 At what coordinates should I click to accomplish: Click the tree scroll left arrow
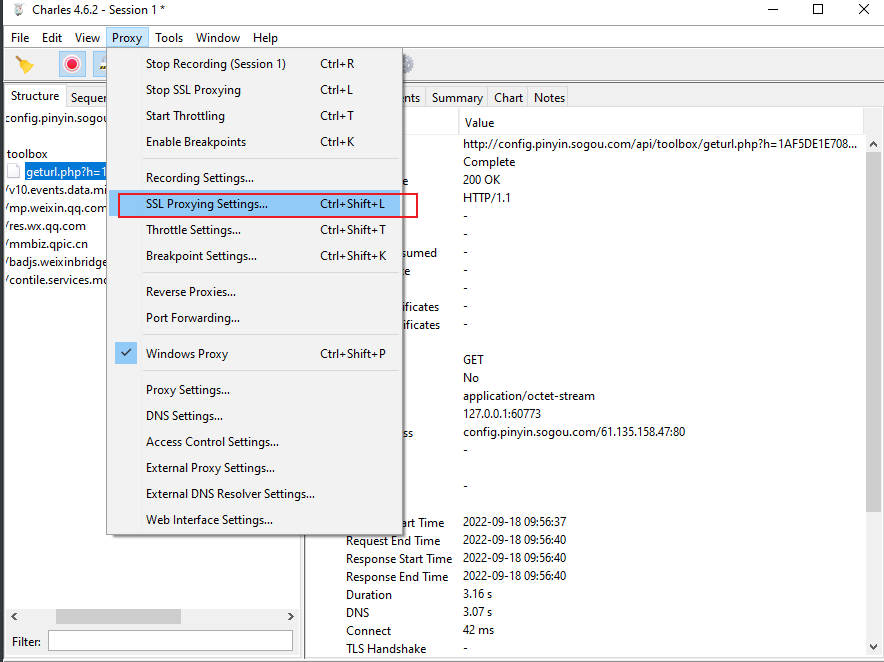click(x=14, y=616)
